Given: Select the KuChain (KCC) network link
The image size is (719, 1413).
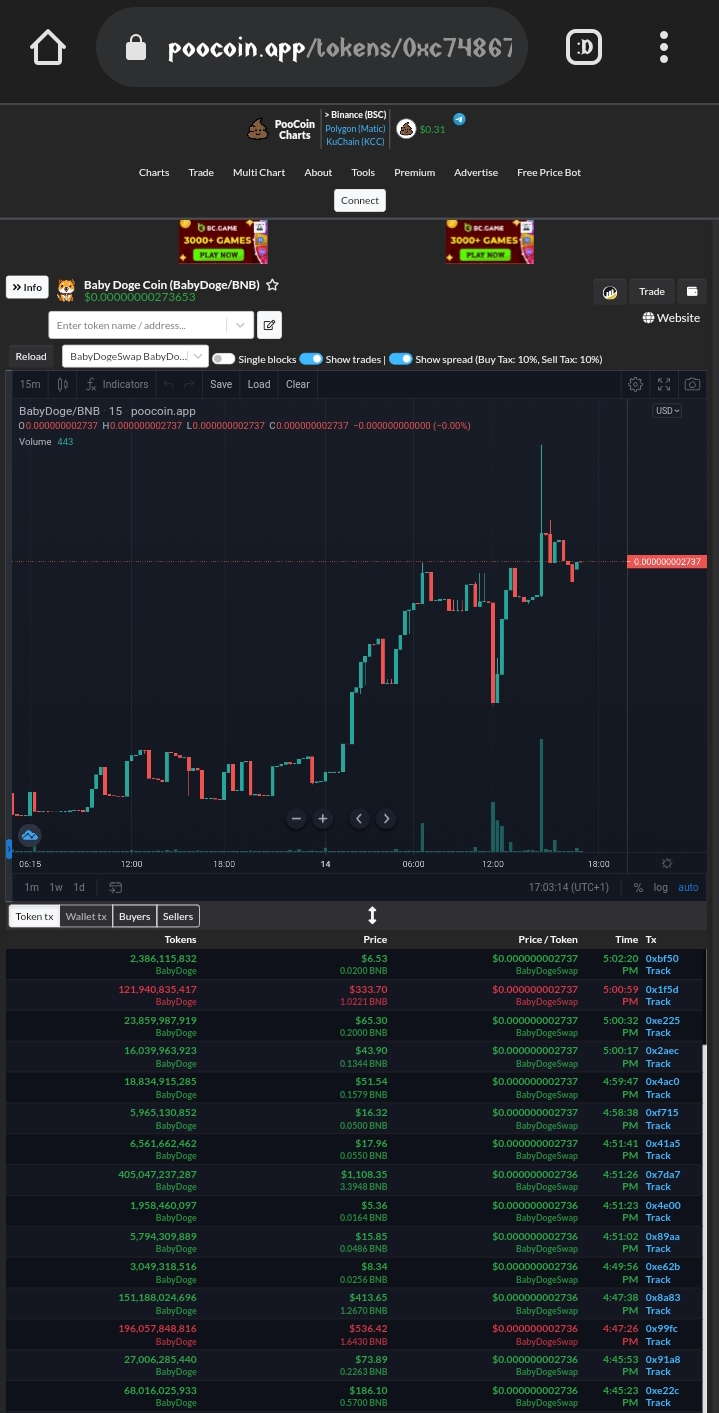Looking at the screenshot, I should point(355,142).
